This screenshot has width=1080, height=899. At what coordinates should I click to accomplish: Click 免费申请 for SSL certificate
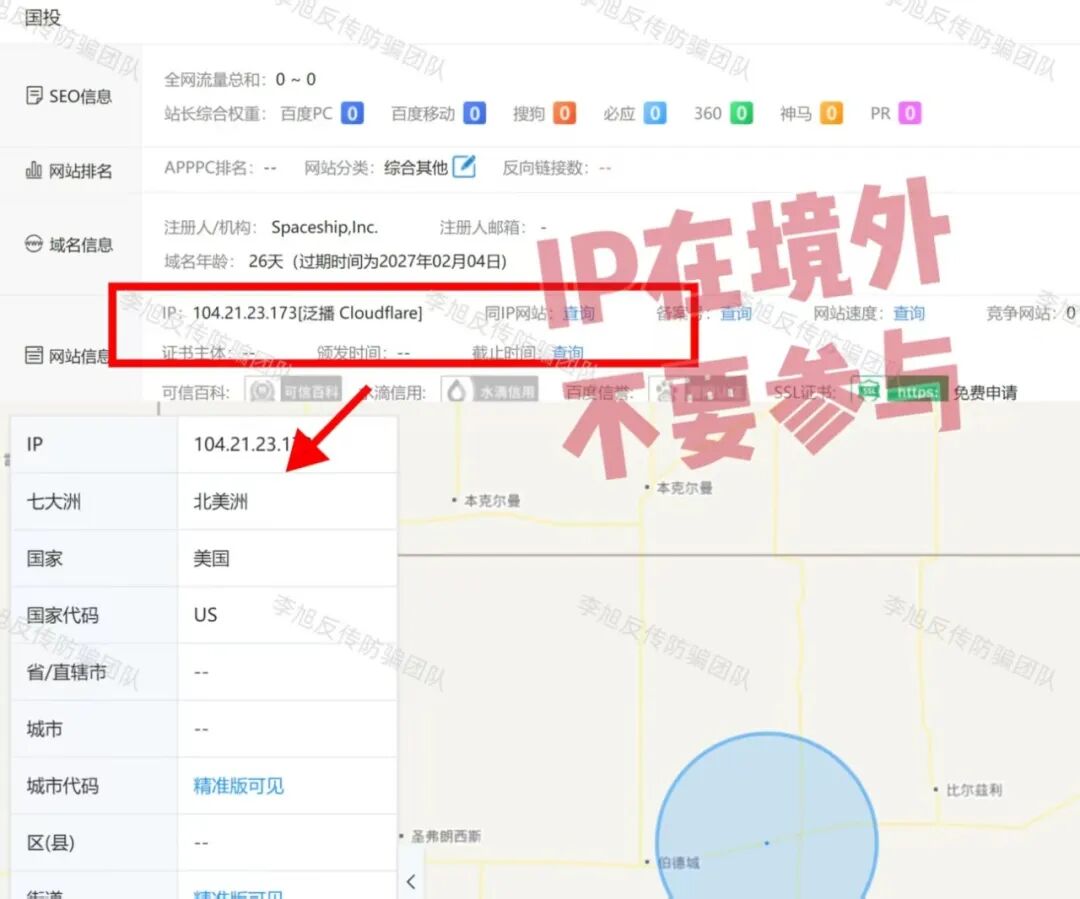click(x=987, y=392)
